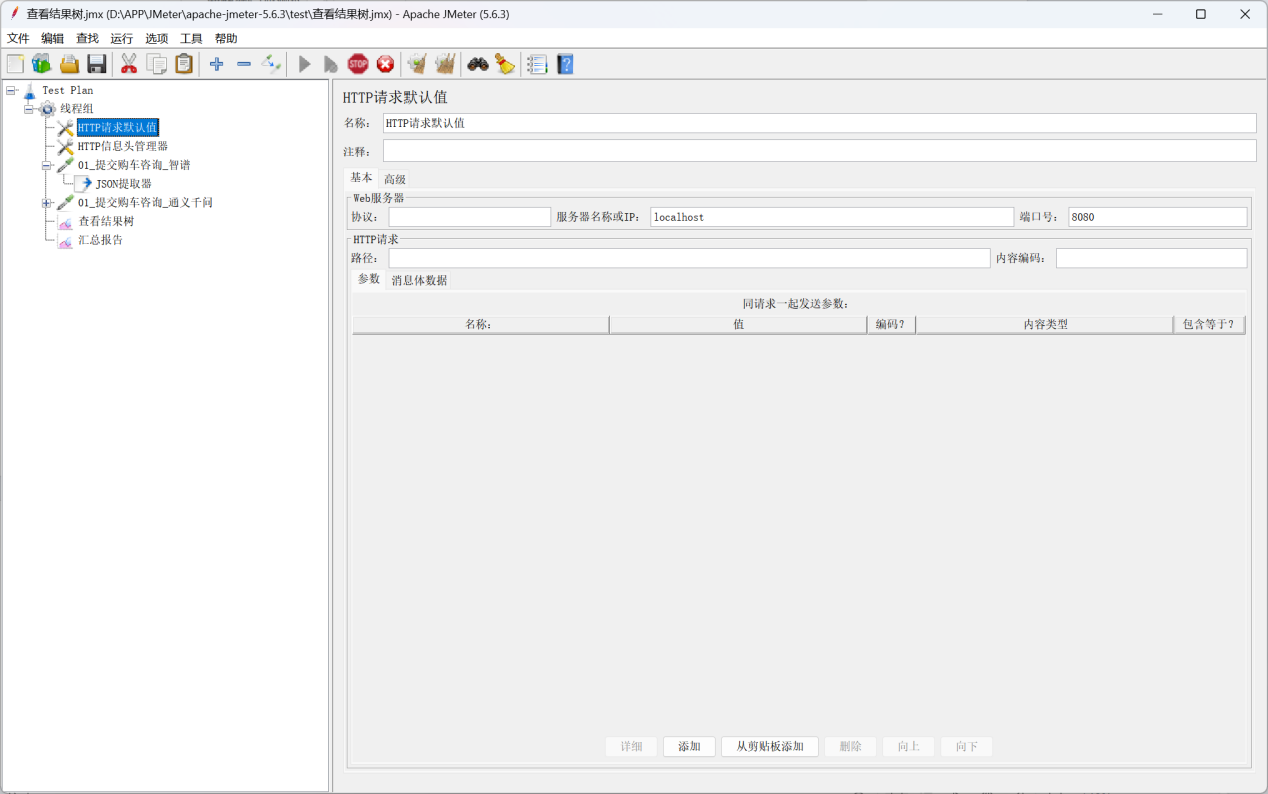Collapse the Test Plan tree node
Screen dimensions: 1268x794
point(11,90)
